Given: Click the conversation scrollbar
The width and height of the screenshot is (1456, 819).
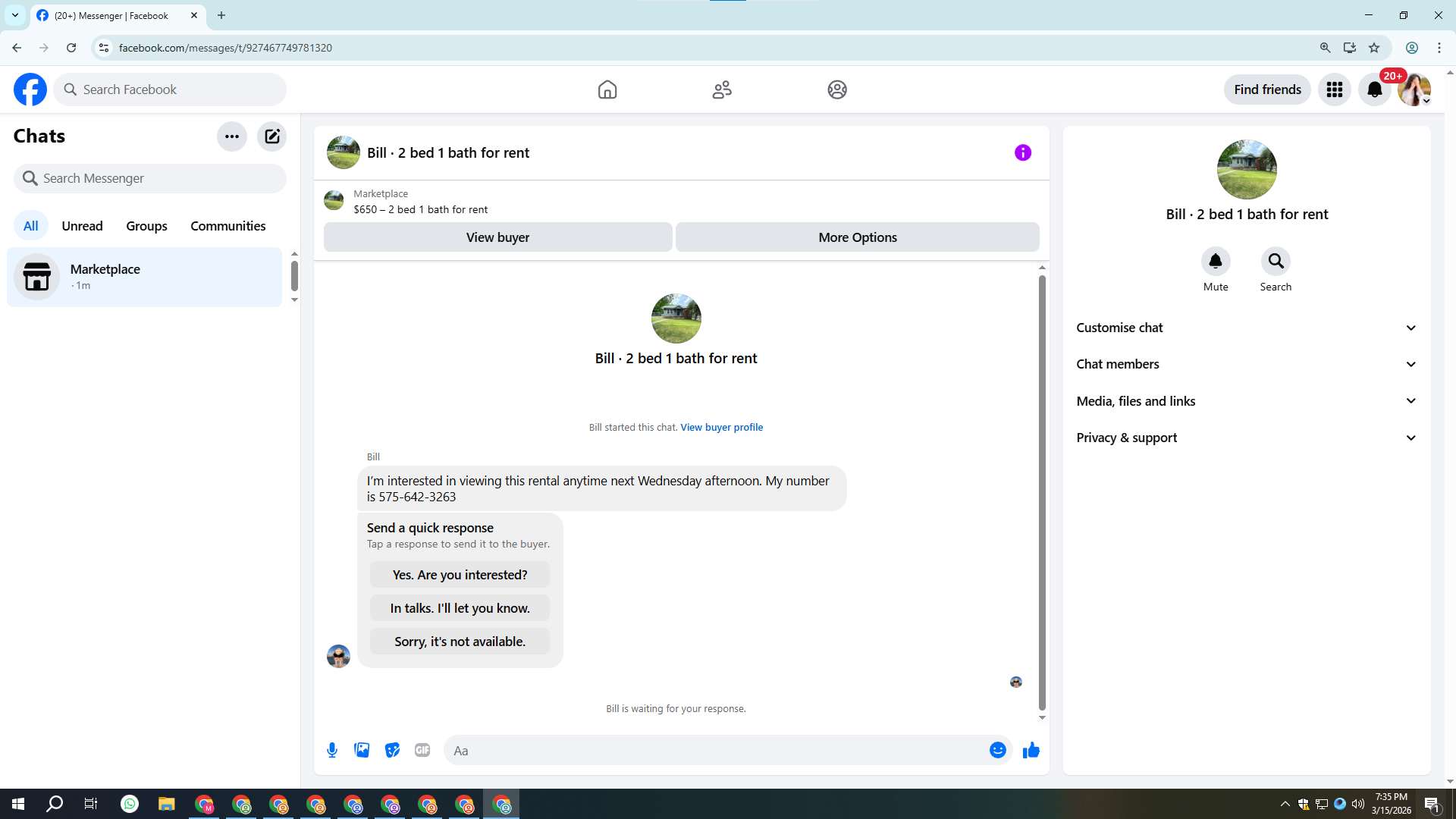Looking at the screenshot, I should point(1042,493).
